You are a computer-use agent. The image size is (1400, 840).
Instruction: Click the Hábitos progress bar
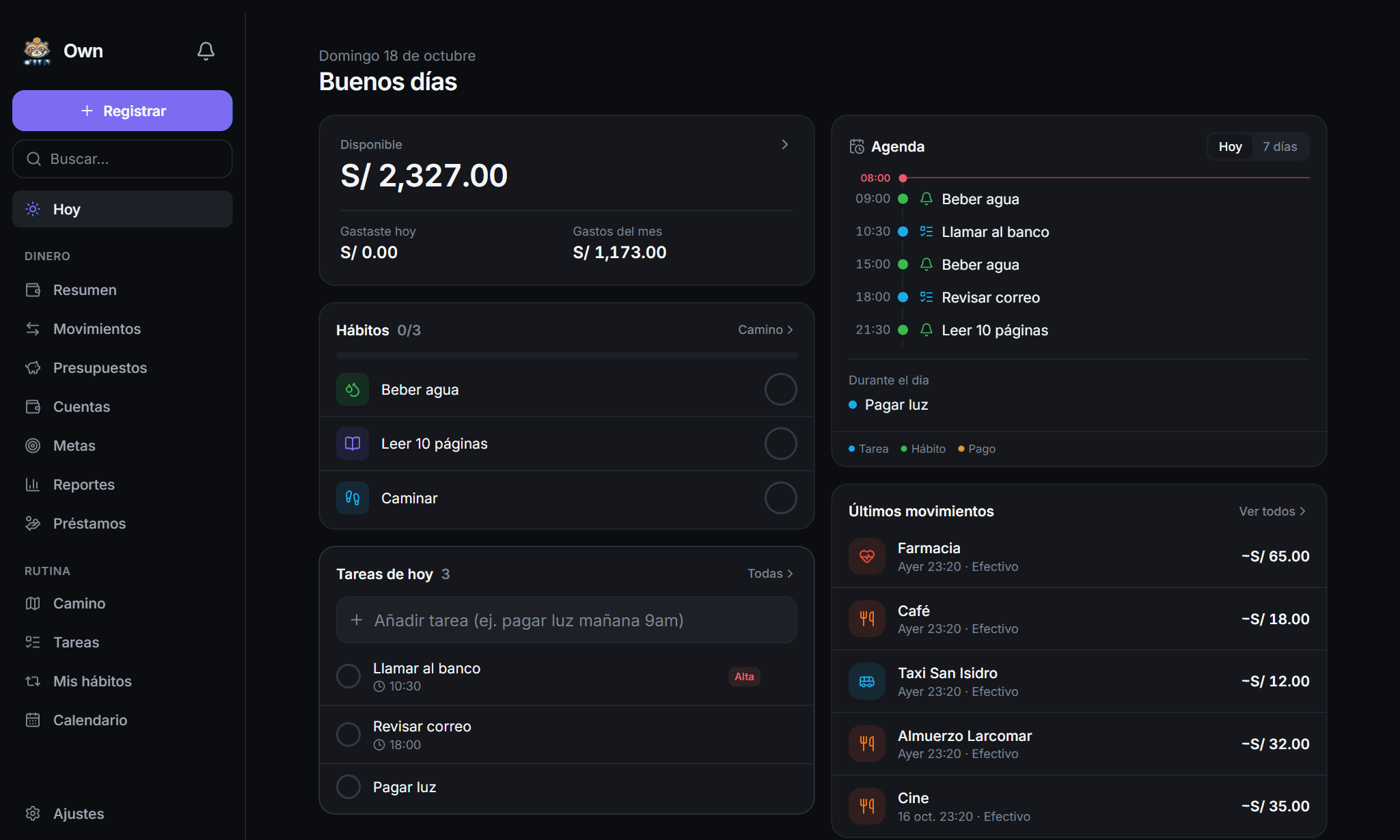pyautogui.click(x=566, y=356)
